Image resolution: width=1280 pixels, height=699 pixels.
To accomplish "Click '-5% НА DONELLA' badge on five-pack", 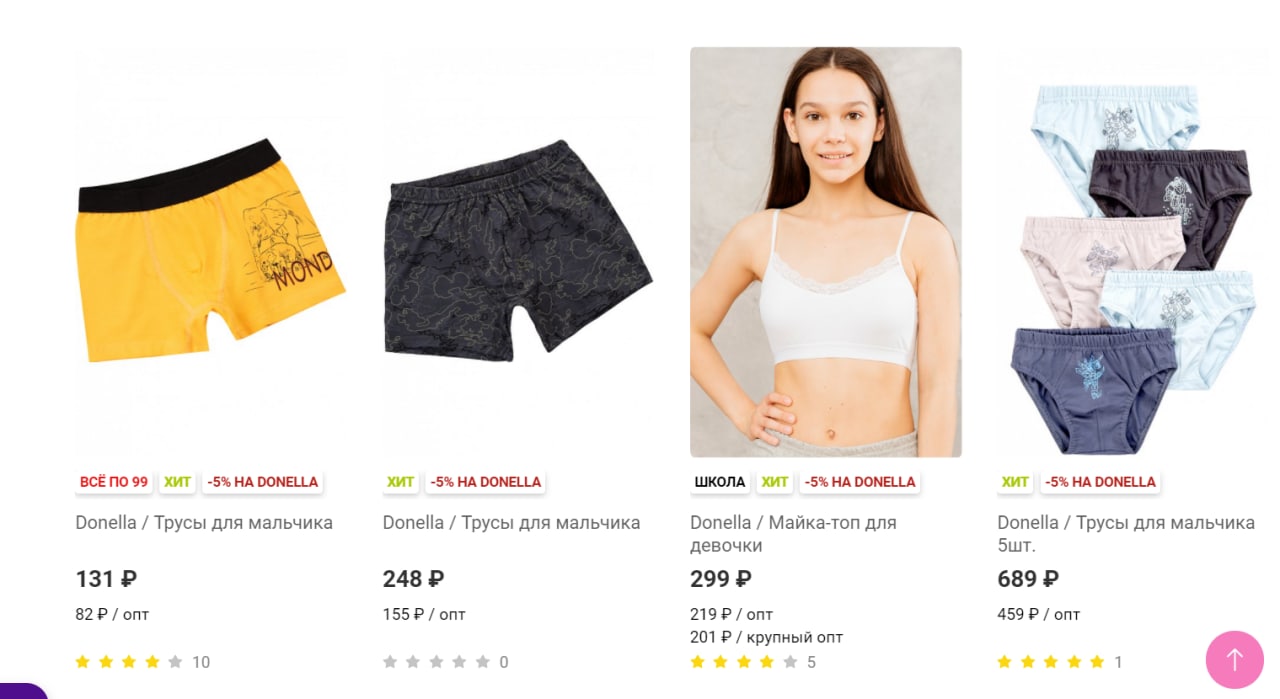I will pos(1100,482).
